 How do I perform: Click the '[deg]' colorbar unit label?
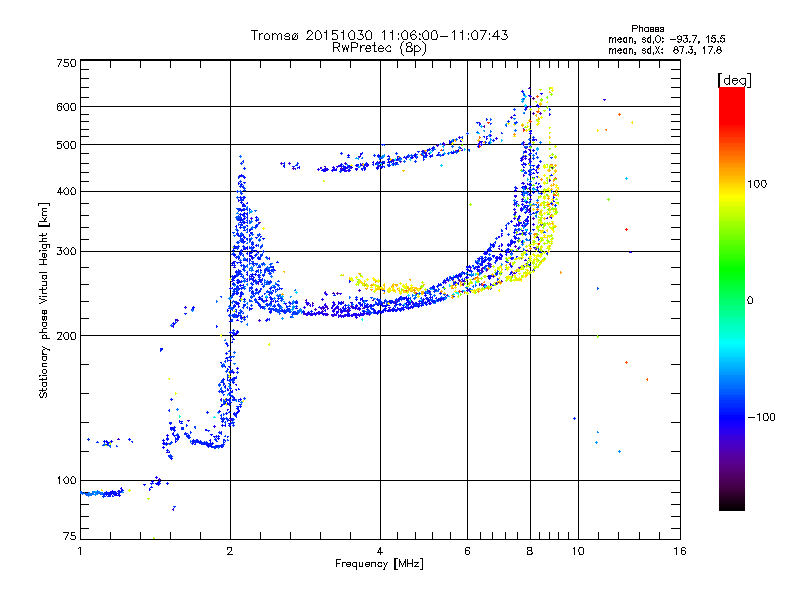point(734,80)
